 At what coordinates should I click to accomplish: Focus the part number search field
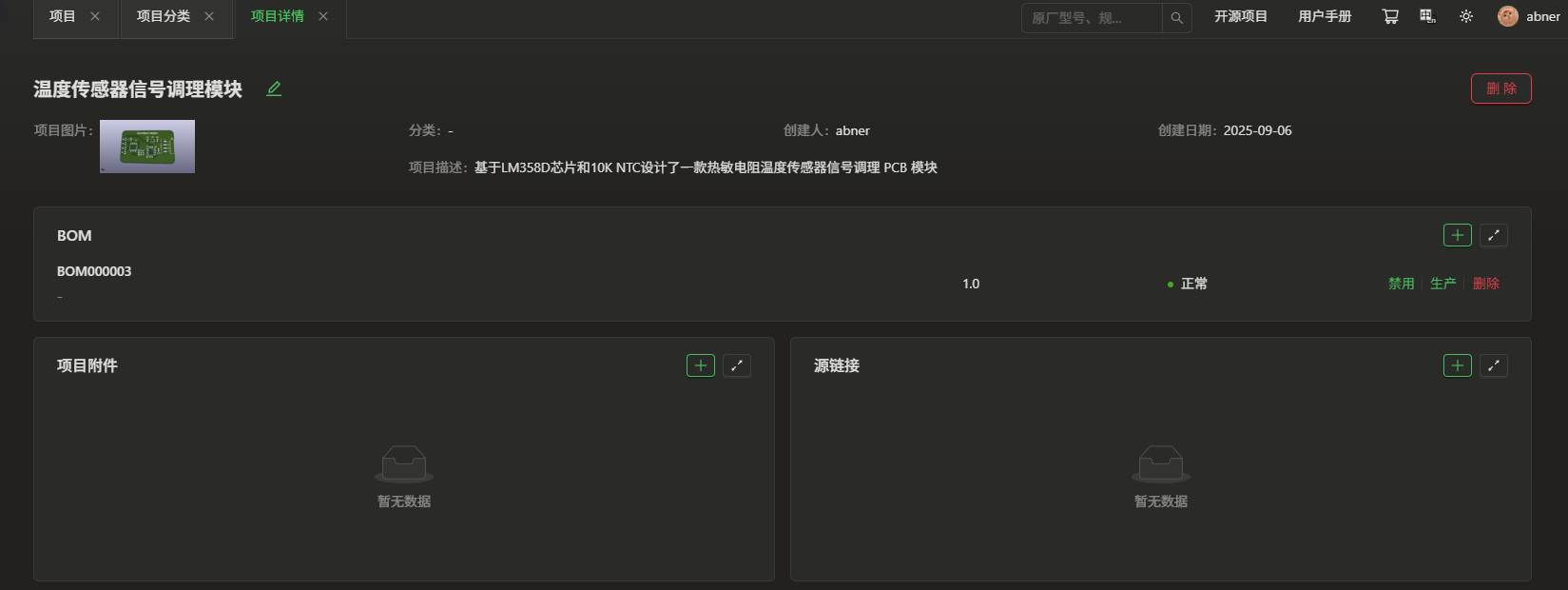pyautogui.click(x=1091, y=18)
